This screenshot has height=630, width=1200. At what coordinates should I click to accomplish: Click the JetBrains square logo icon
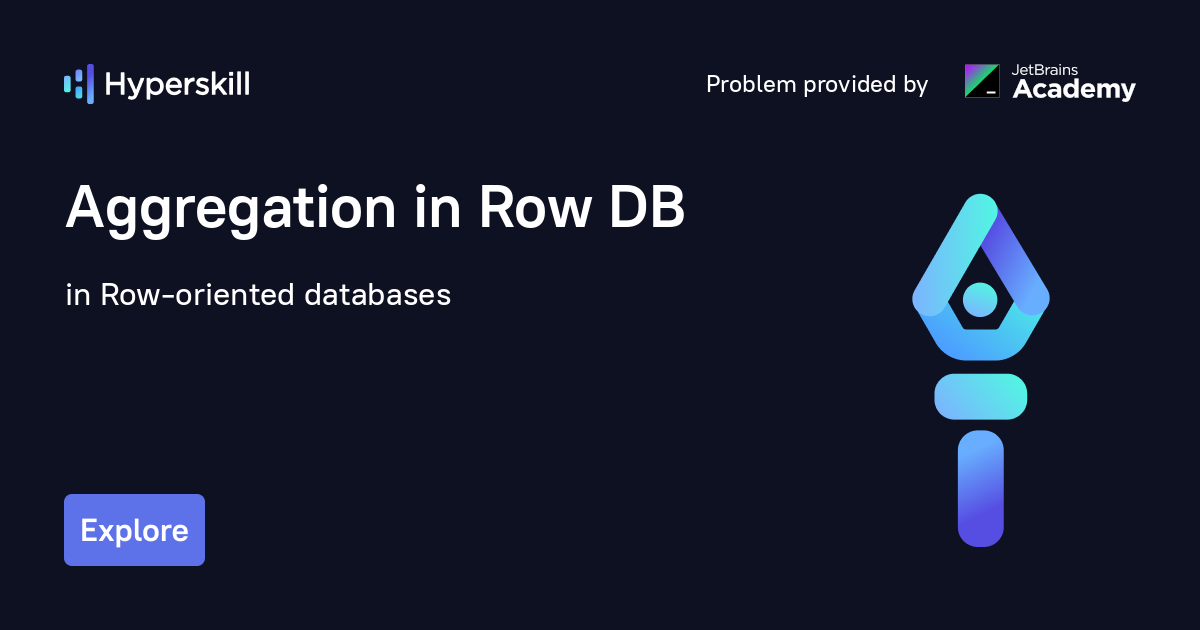(x=981, y=81)
